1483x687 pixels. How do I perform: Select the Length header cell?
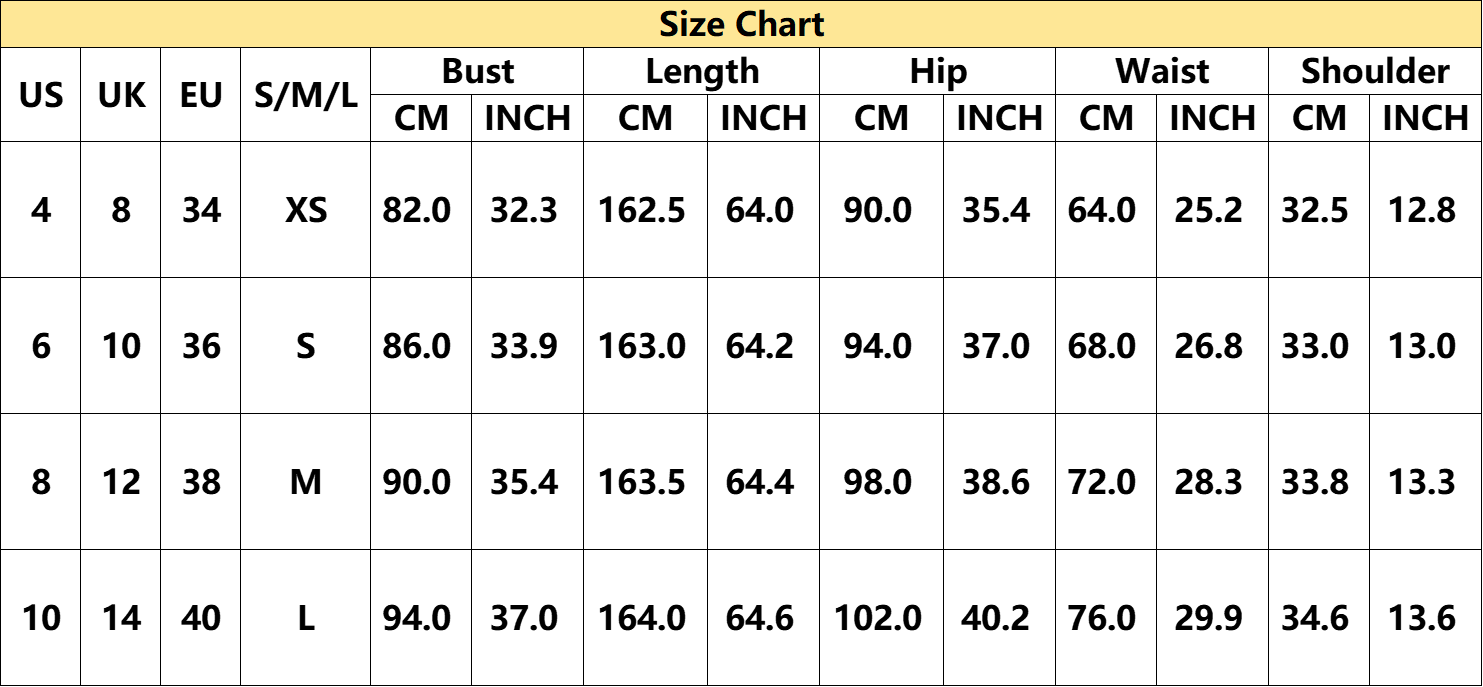coord(701,71)
